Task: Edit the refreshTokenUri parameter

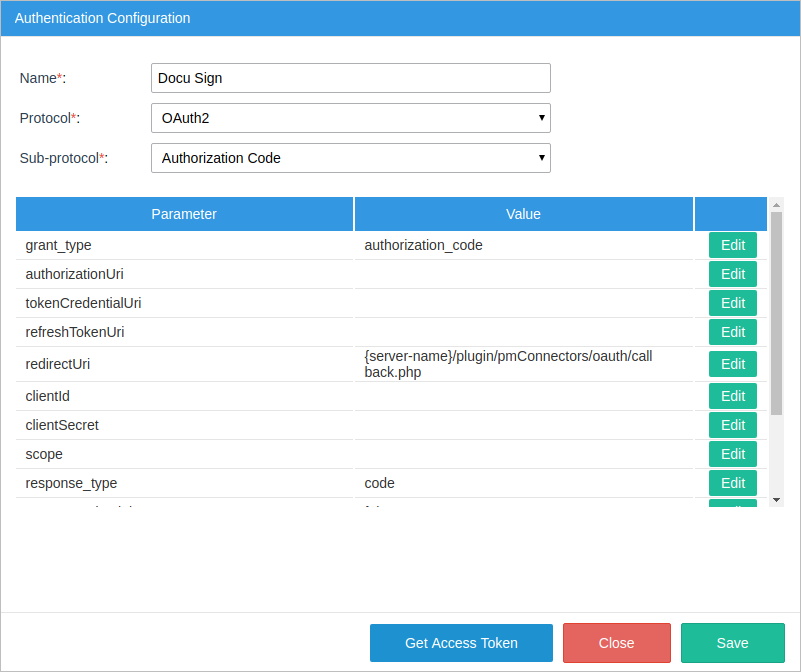Action: coord(732,332)
